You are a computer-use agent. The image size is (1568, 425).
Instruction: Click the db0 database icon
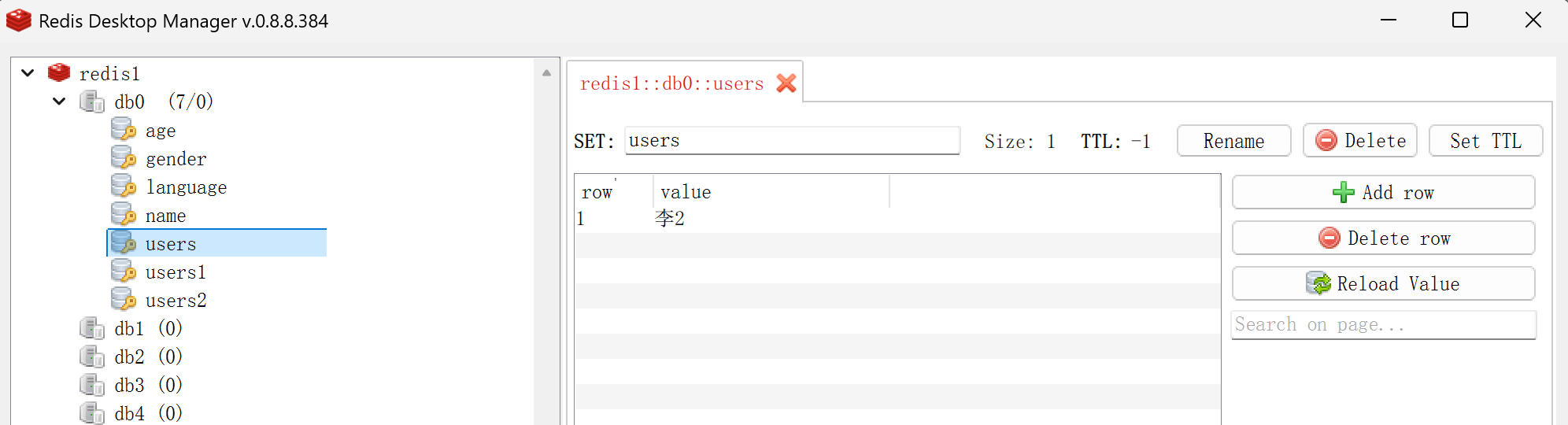pyautogui.click(x=92, y=102)
